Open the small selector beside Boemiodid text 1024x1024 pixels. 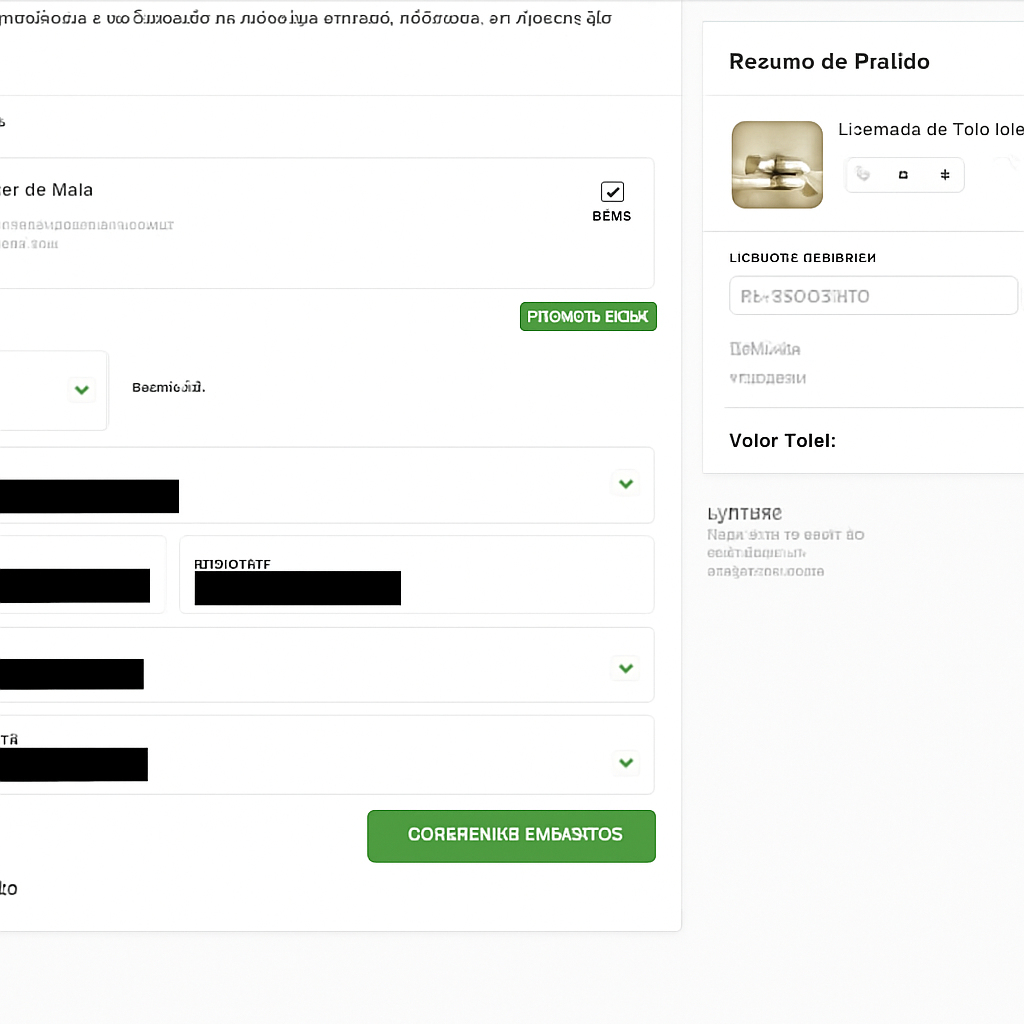82,390
